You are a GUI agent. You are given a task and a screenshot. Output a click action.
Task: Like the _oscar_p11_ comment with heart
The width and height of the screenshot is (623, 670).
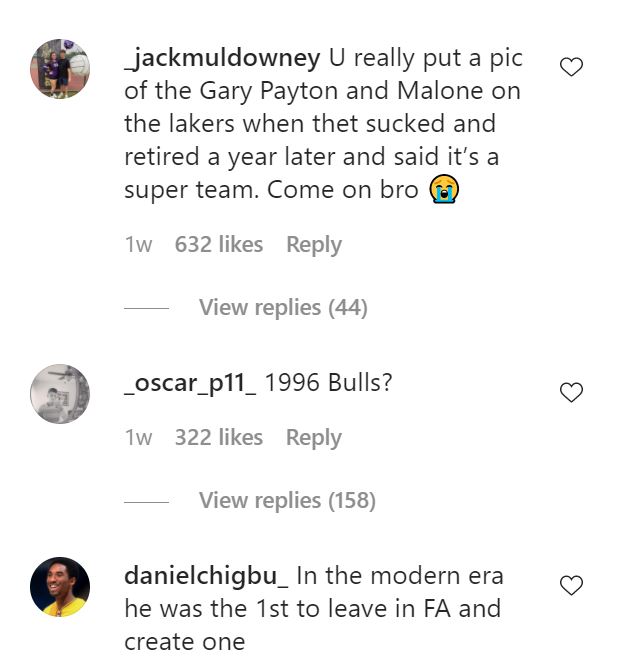tap(571, 393)
